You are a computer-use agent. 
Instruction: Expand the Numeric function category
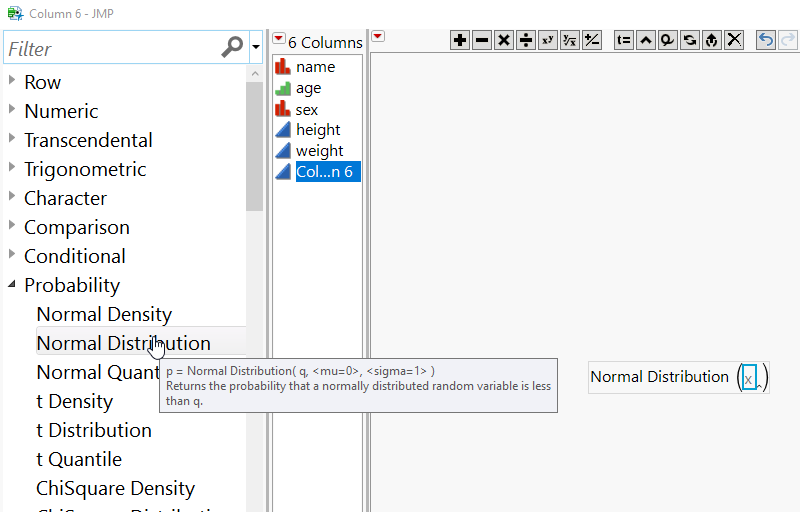point(12,109)
